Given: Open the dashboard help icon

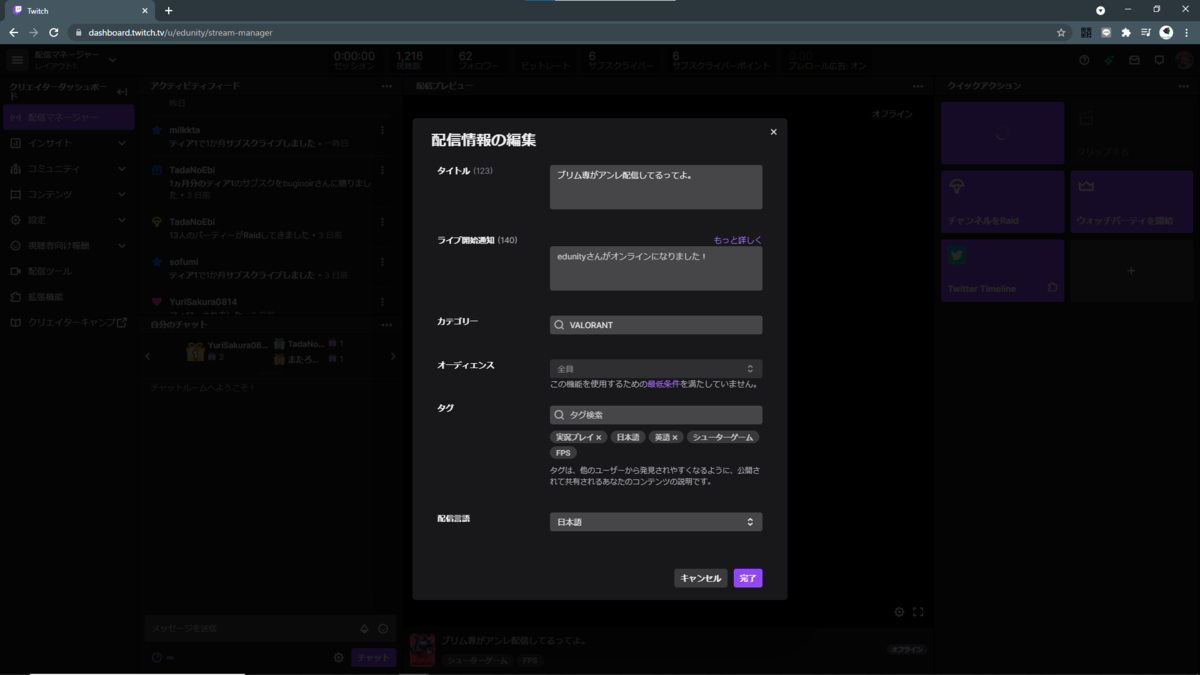Looking at the screenshot, I should pos(1084,60).
